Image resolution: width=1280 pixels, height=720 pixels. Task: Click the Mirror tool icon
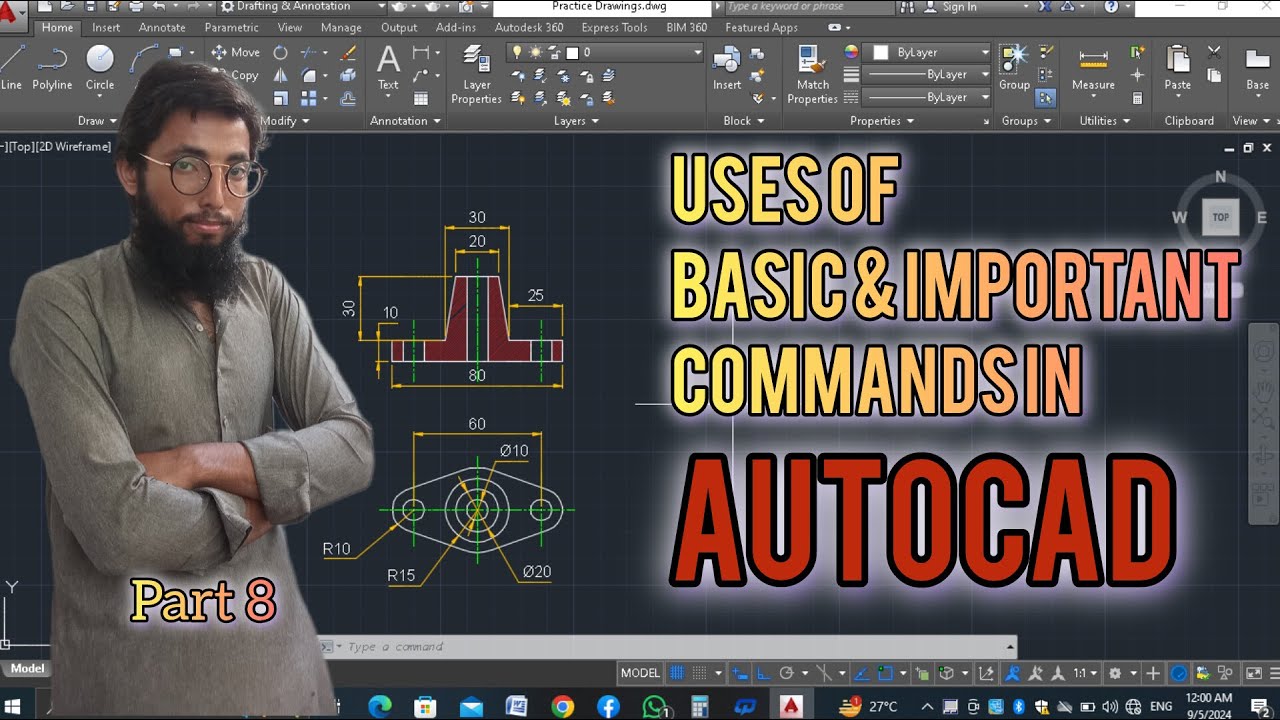pos(281,75)
